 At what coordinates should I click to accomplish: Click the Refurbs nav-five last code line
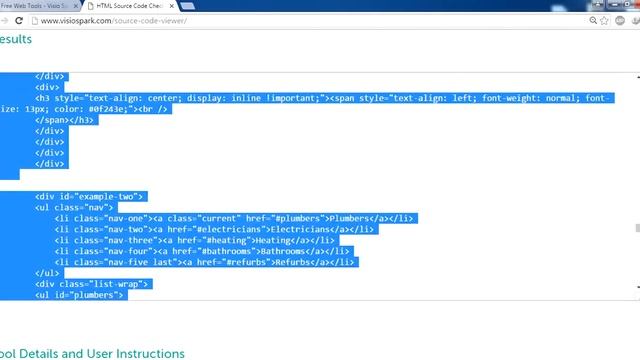pyautogui.click(x=204, y=262)
